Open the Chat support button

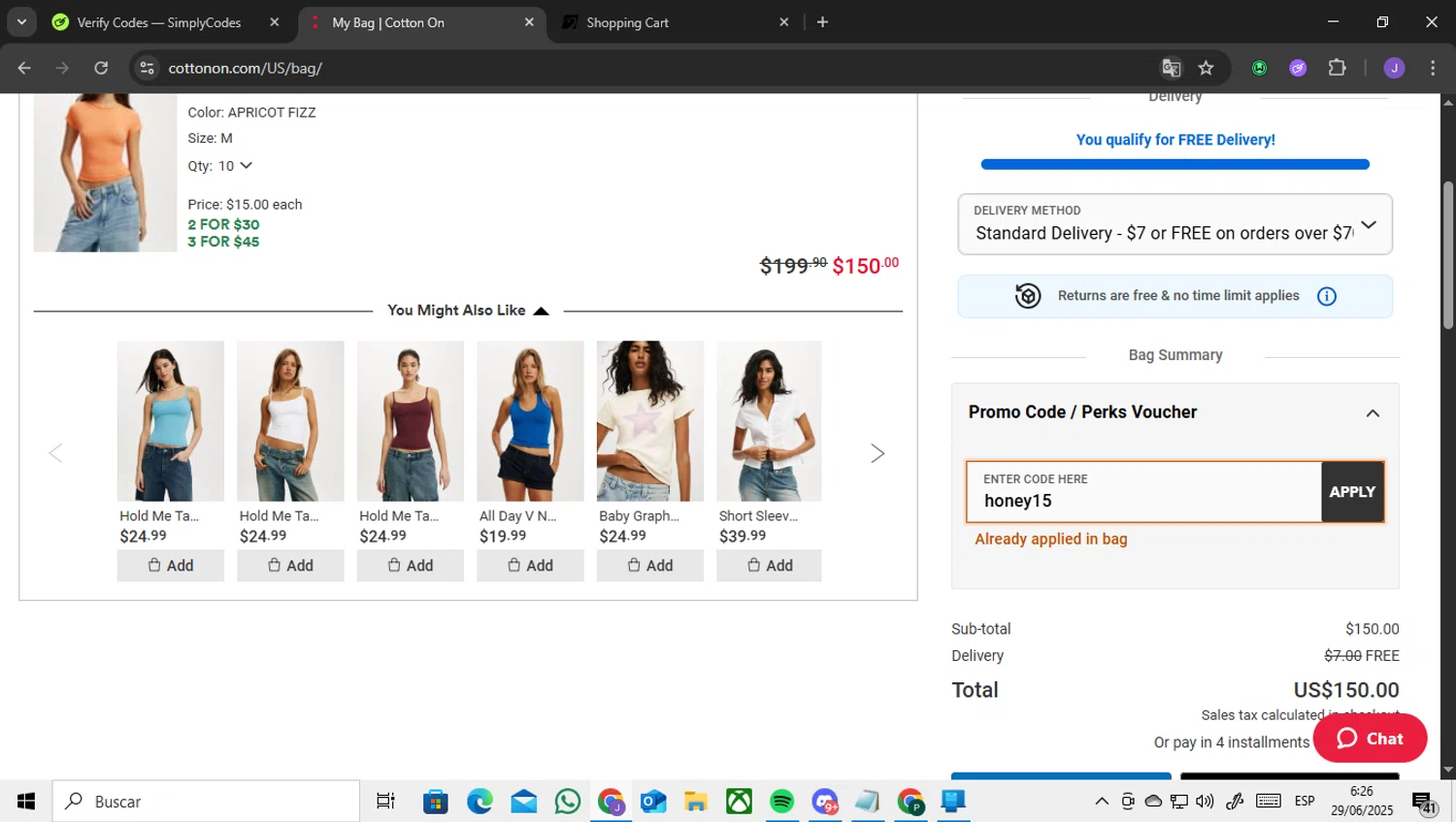1370,739
